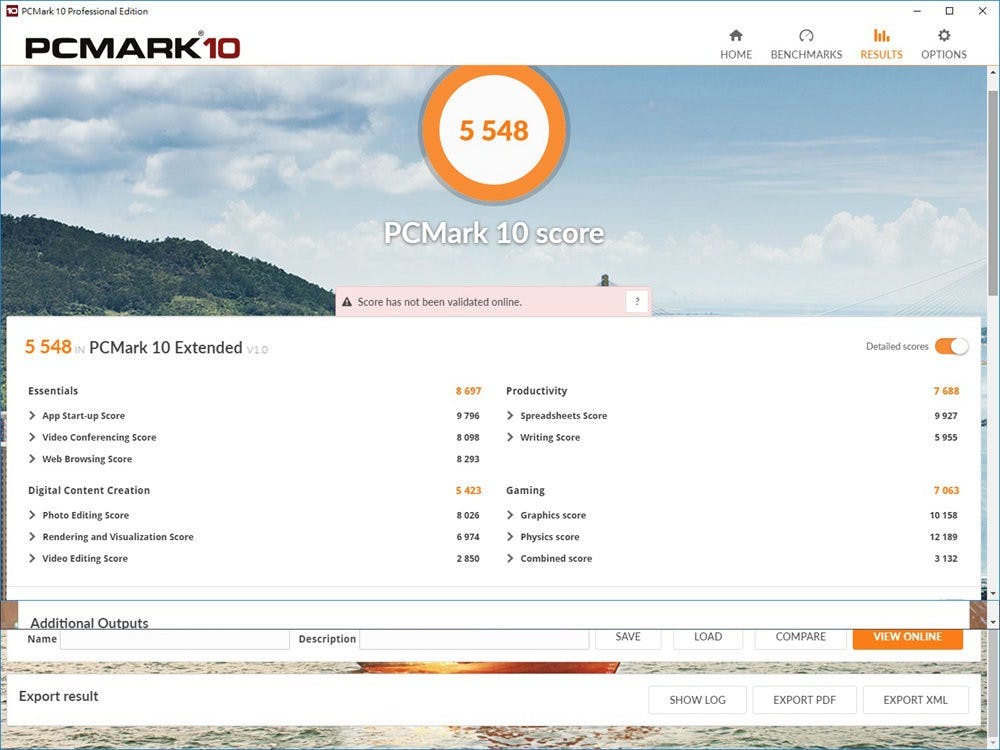Click the Description text field
The image size is (1000, 750).
click(474, 639)
